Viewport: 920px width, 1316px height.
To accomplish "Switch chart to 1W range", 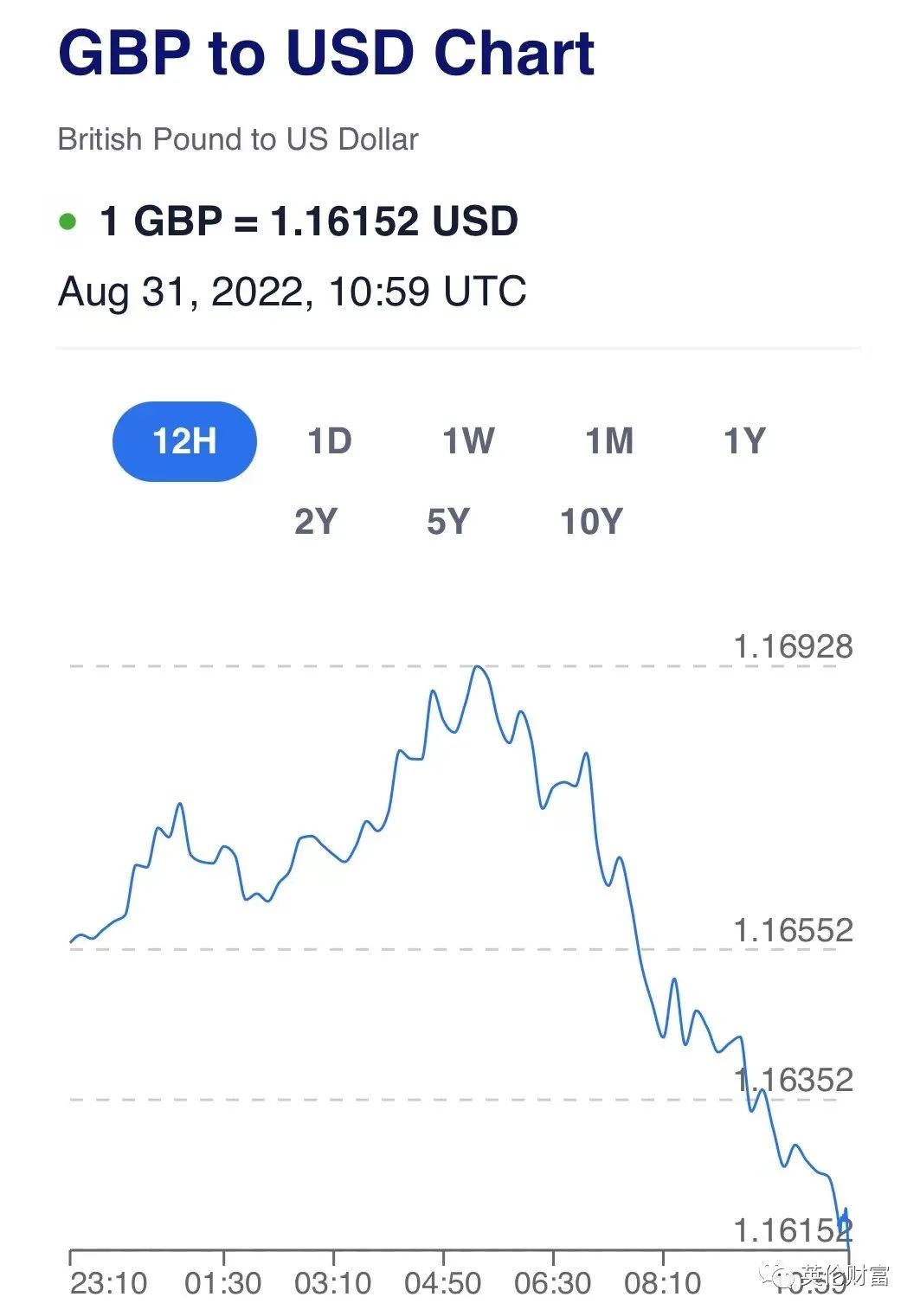I will [468, 441].
